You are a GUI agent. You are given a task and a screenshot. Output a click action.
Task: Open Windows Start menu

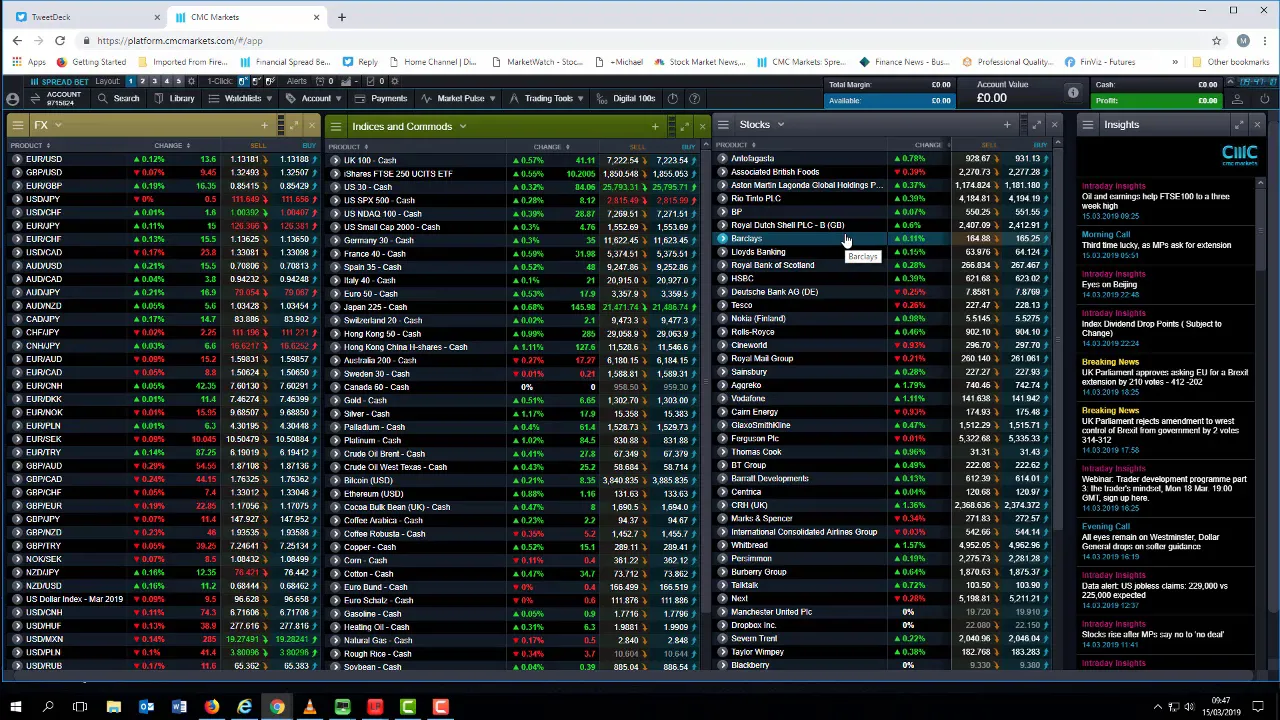(x=15, y=707)
